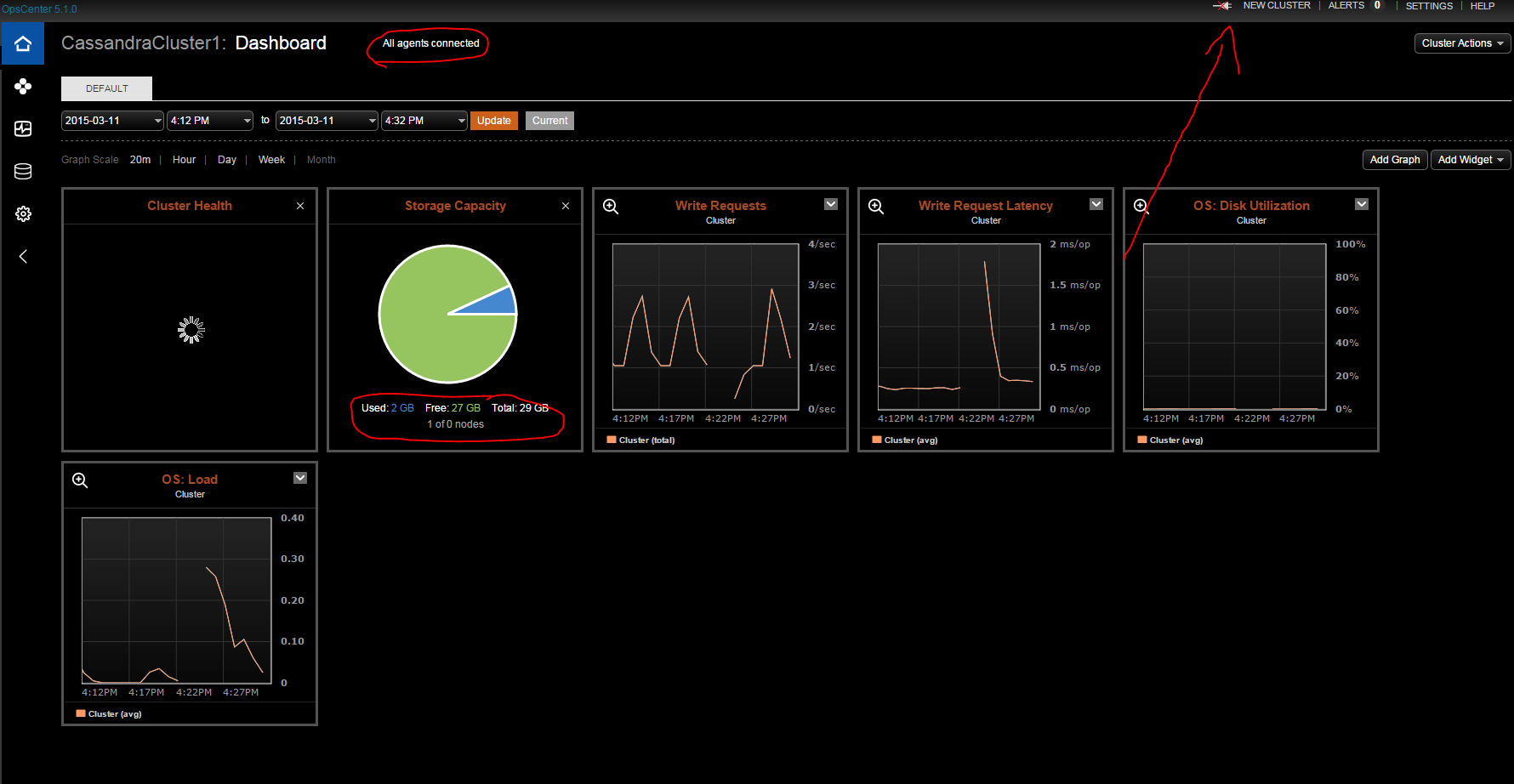Click the Current time button

(549, 121)
